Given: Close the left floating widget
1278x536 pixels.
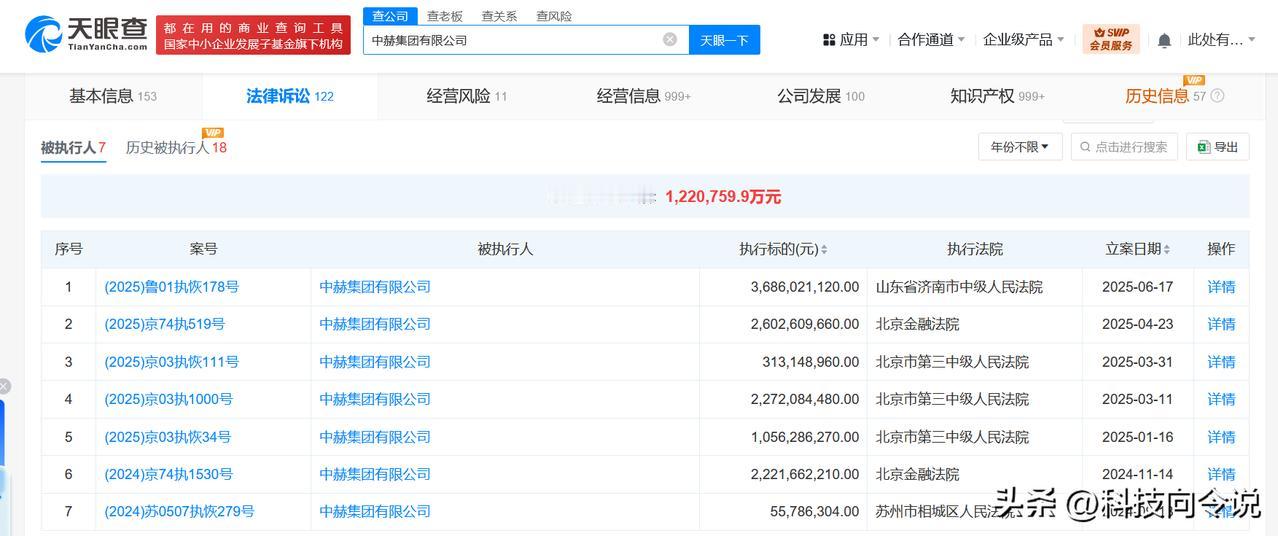Looking at the screenshot, I should (4, 386).
